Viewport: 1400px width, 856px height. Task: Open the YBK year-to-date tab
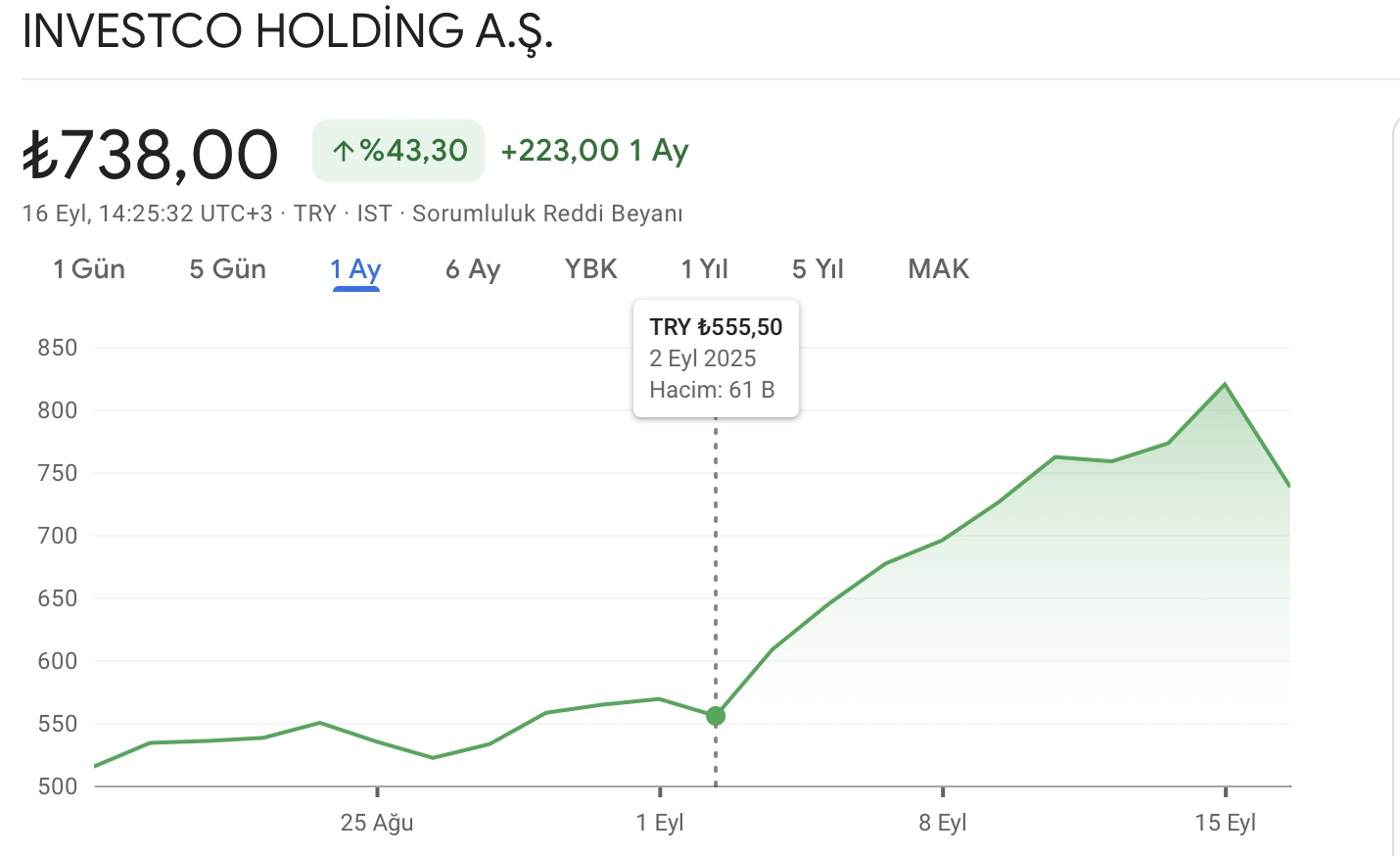tap(591, 269)
